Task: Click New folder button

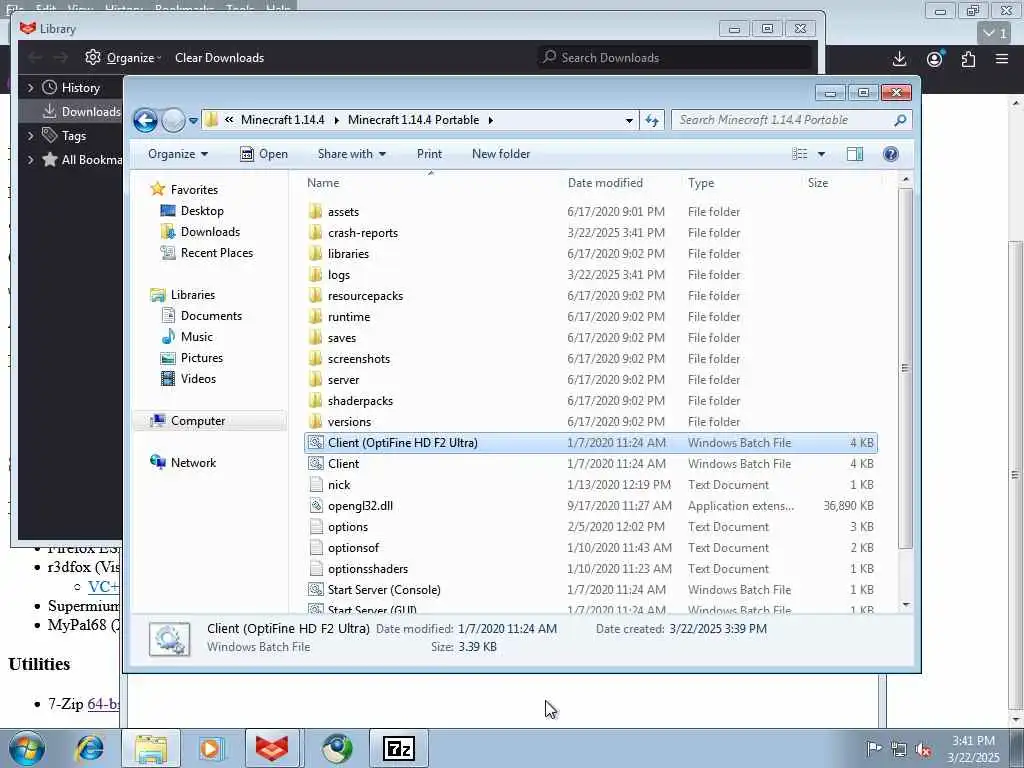Action: [x=501, y=154]
